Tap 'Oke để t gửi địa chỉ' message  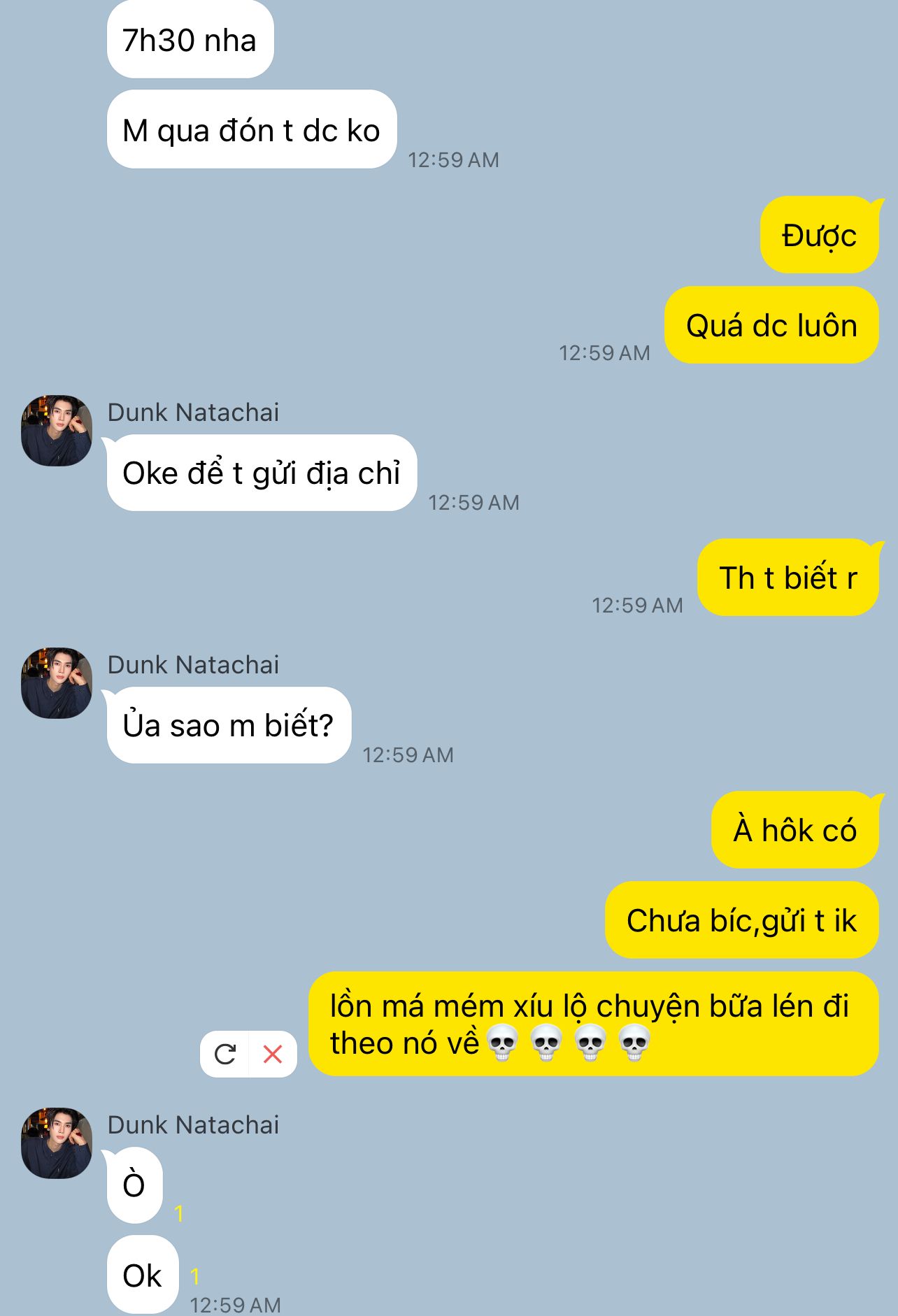coord(262,473)
